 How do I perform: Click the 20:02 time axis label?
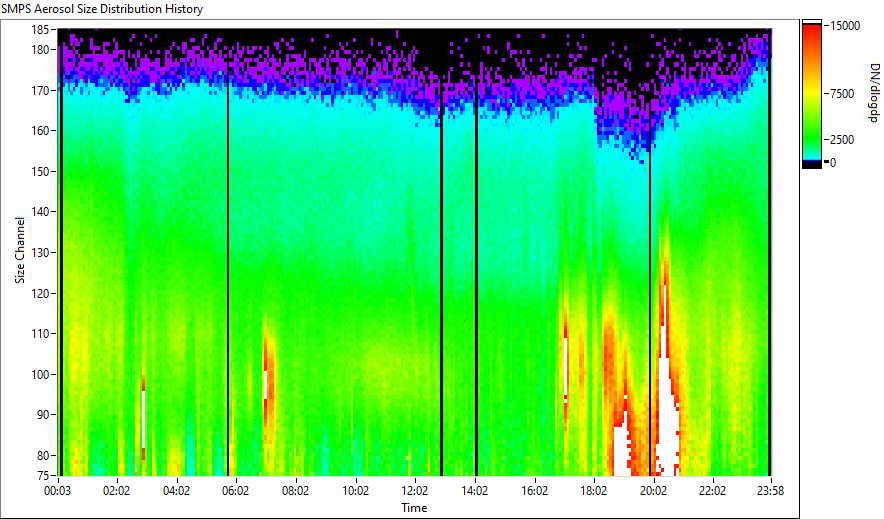coord(653,491)
